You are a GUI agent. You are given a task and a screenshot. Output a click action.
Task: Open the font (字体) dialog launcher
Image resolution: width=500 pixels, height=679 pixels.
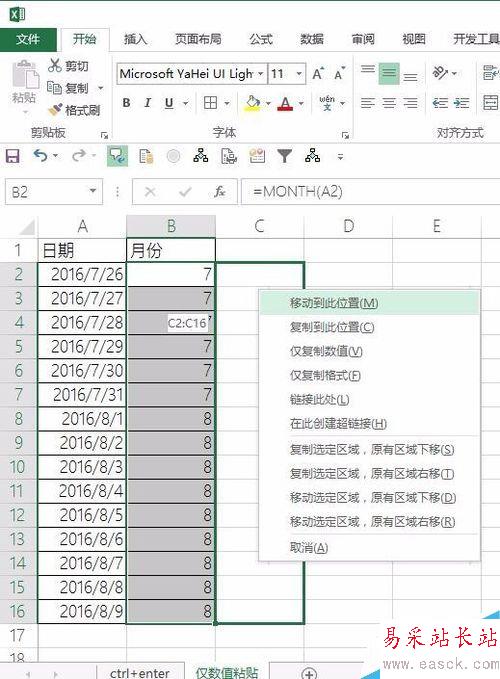(345, 136)
